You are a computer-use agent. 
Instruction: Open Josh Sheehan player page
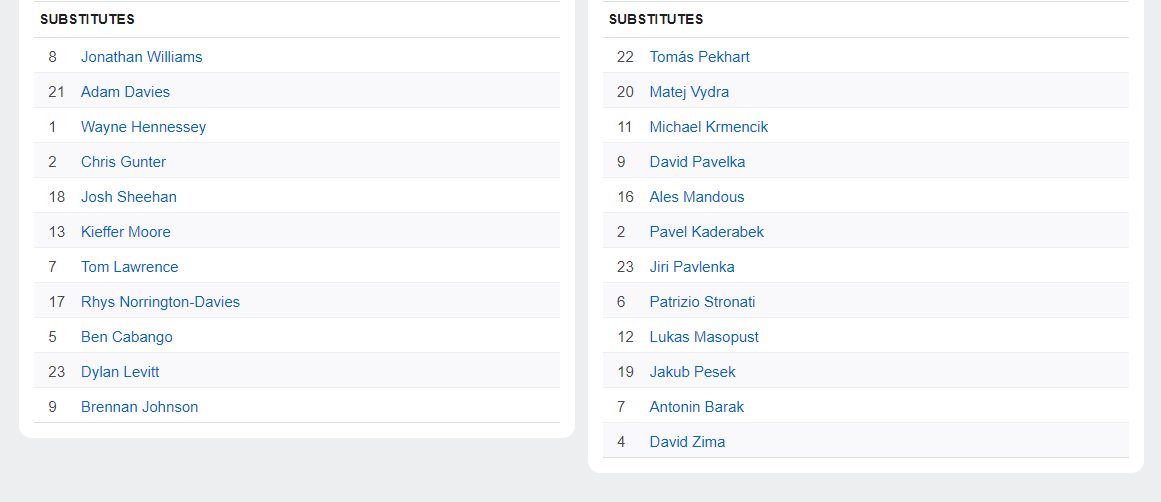pos(128,197)
